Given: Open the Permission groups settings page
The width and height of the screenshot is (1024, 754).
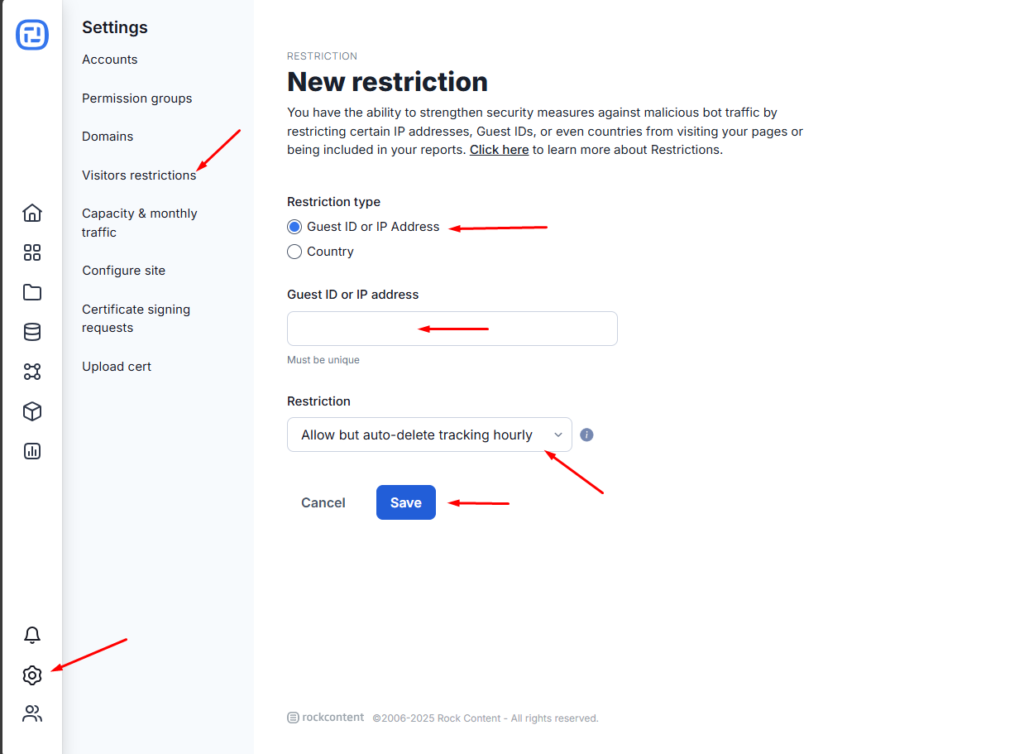Looking at the screenshot, I should point(137,99).
